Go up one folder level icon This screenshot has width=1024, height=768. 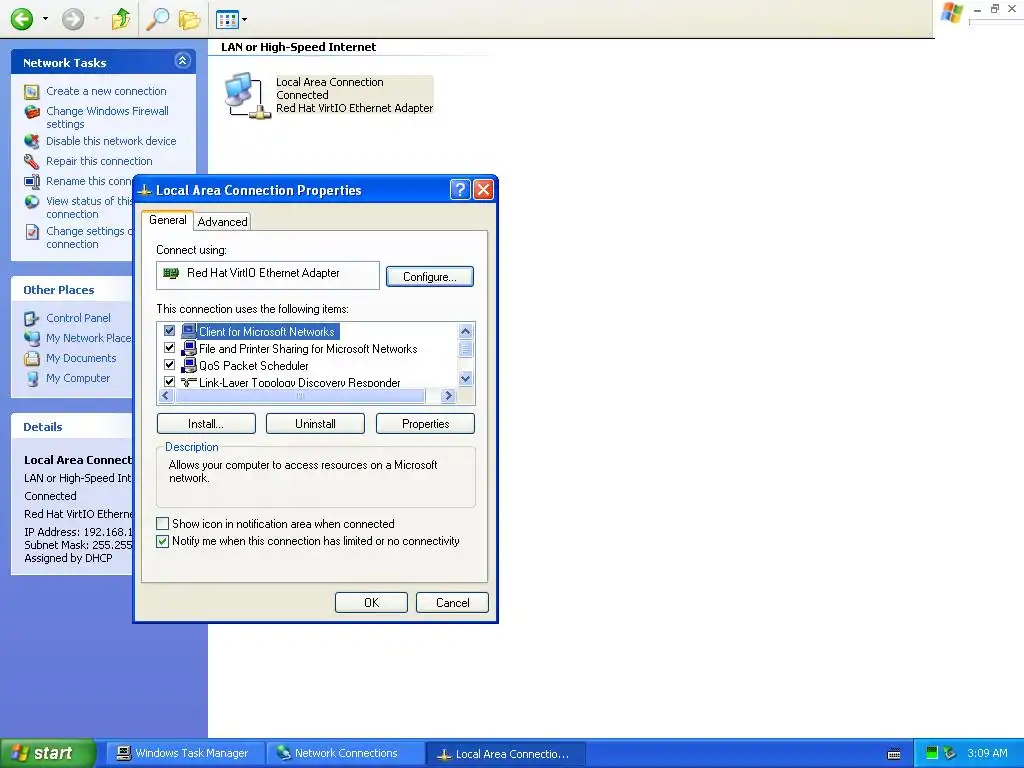point(120,19)
